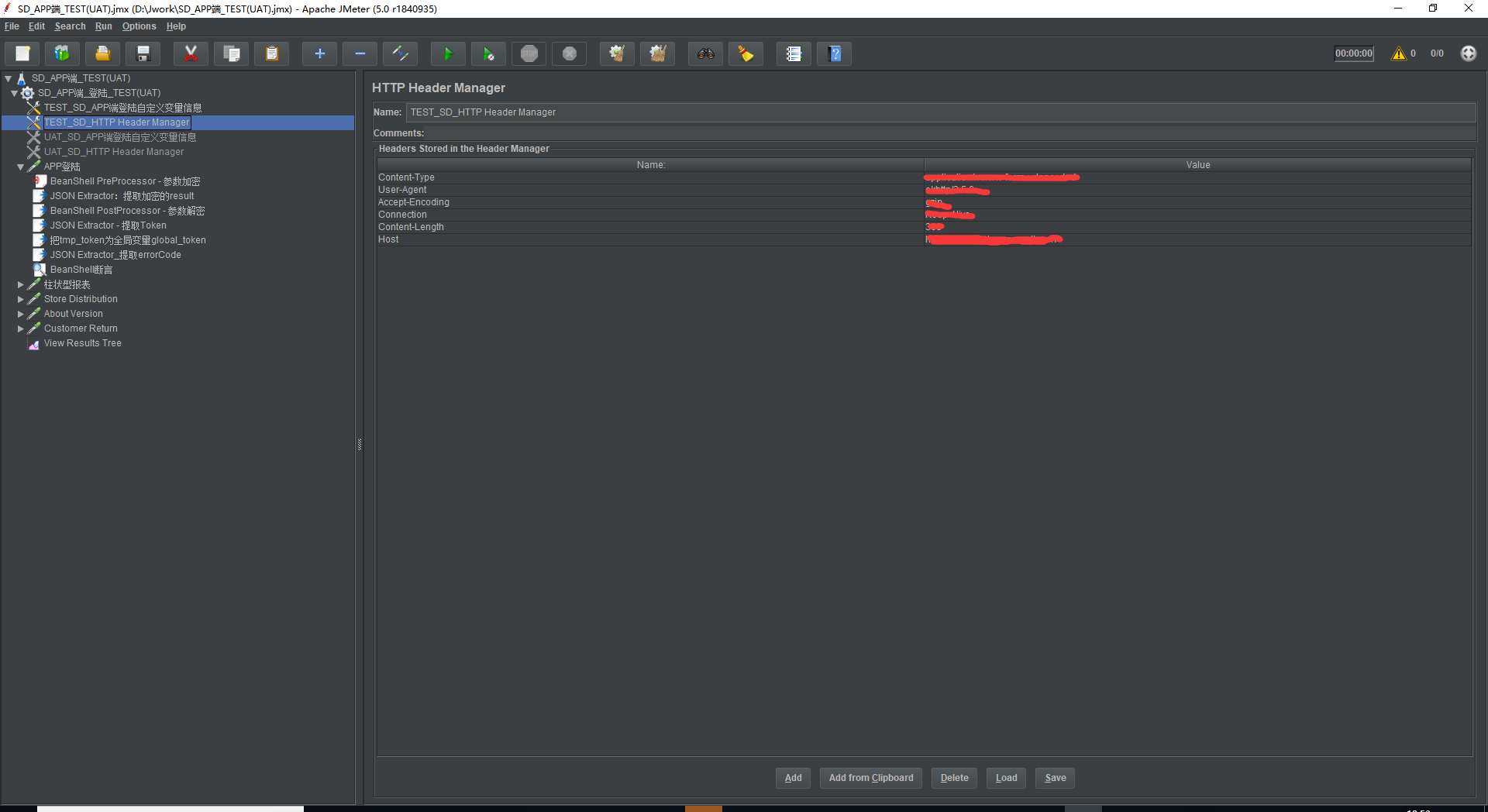Select UAT_SD_HTTP Header Manager tree item

click(x=114, y=152)
